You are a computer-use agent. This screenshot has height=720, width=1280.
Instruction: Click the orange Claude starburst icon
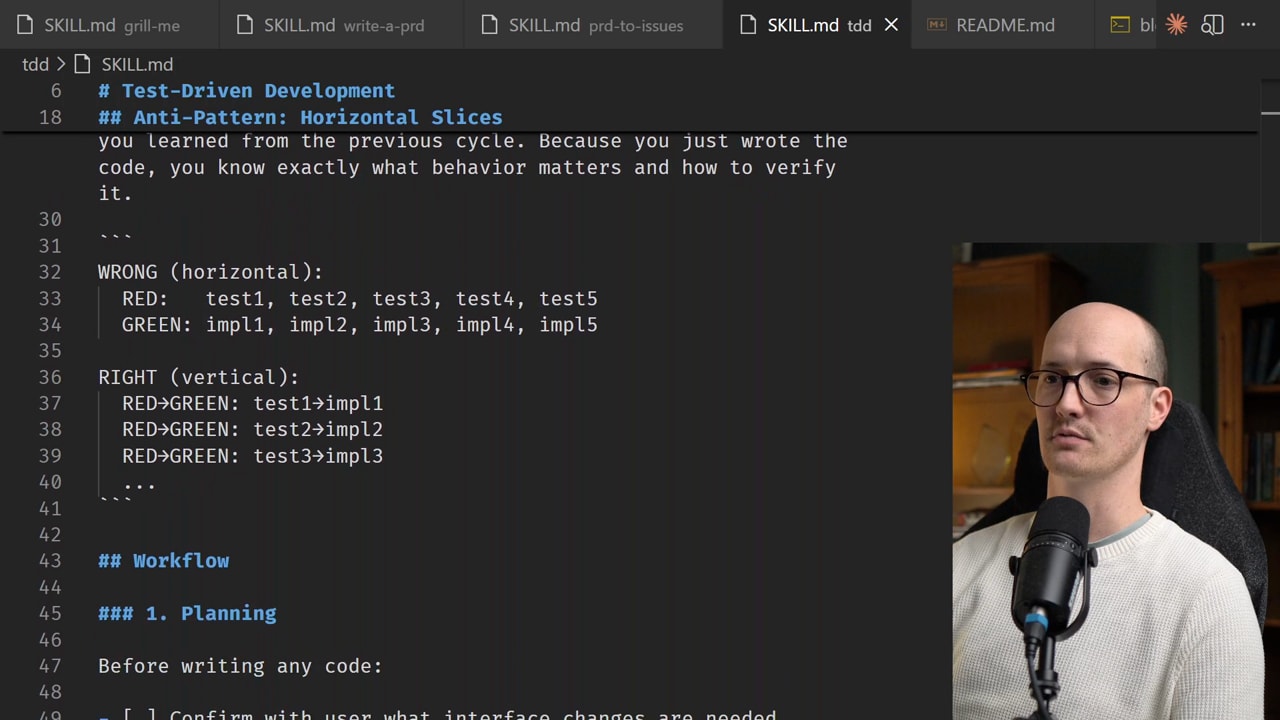click(x=1176, y=25)
